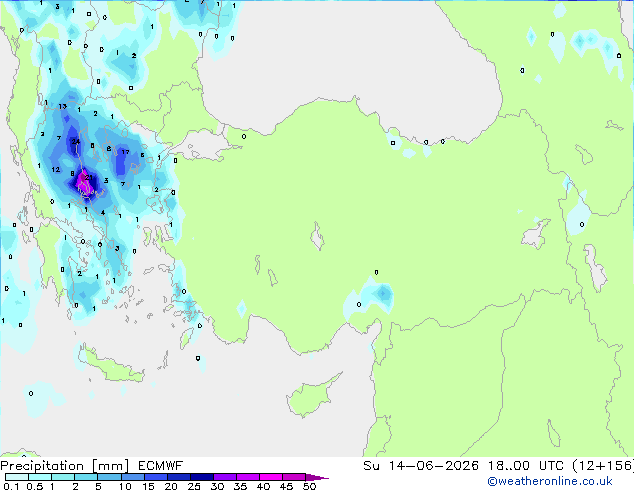Click the '24' precipitation value label
Screen dimensions: 634x490
pos(76,142)
